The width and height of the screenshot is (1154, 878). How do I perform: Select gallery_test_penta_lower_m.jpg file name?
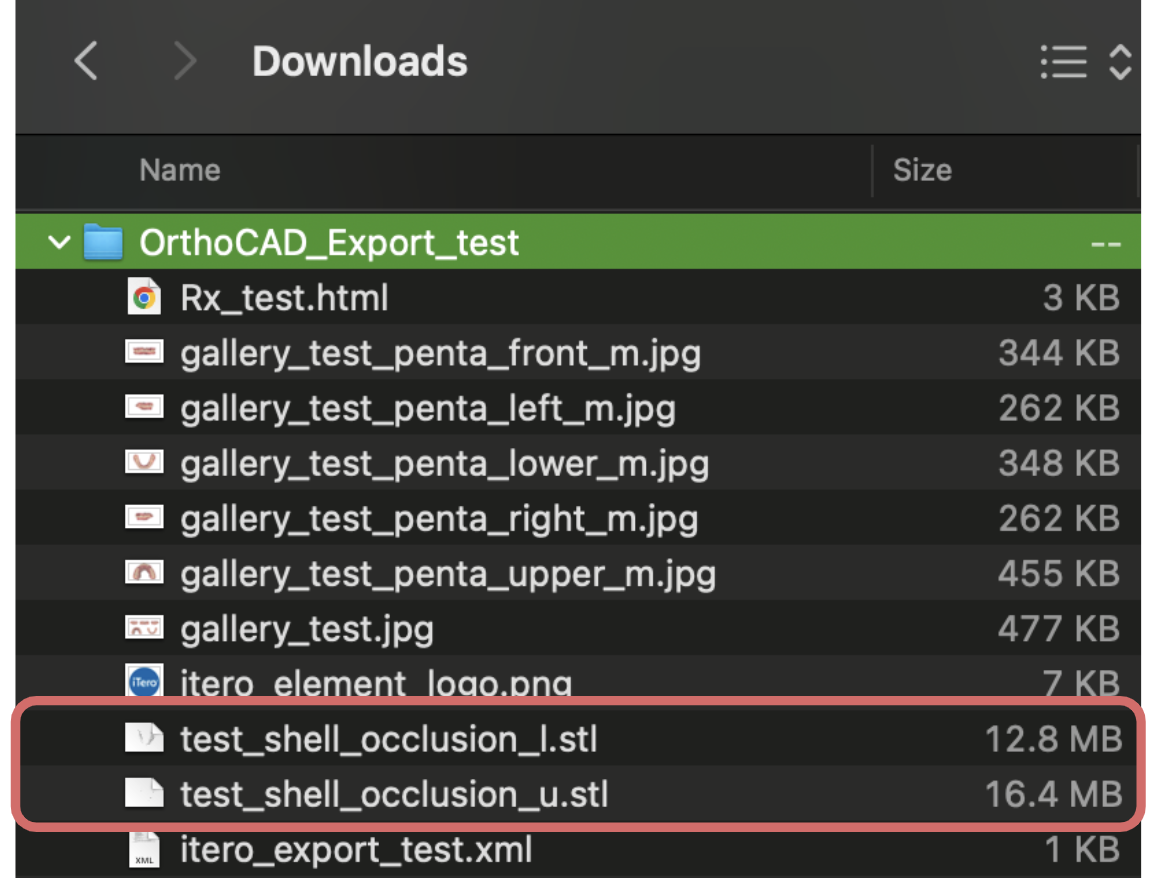[445, 464]
